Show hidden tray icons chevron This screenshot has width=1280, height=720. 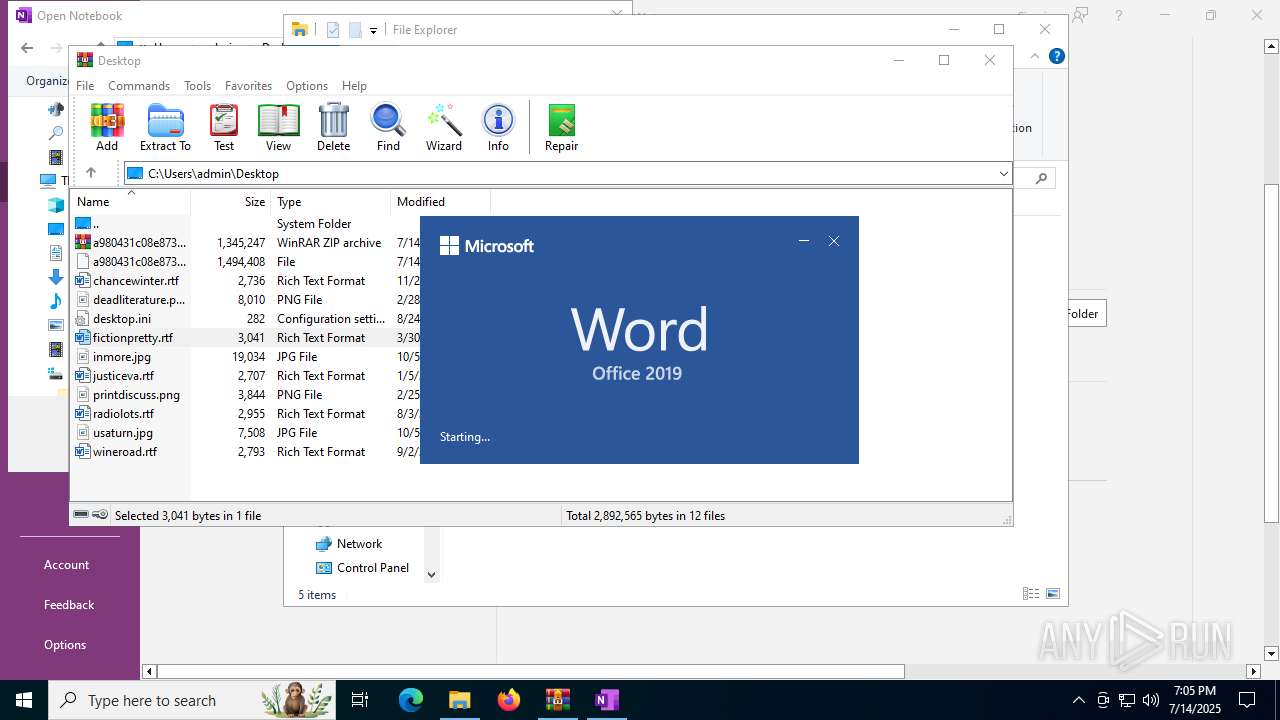point(1078,700)
